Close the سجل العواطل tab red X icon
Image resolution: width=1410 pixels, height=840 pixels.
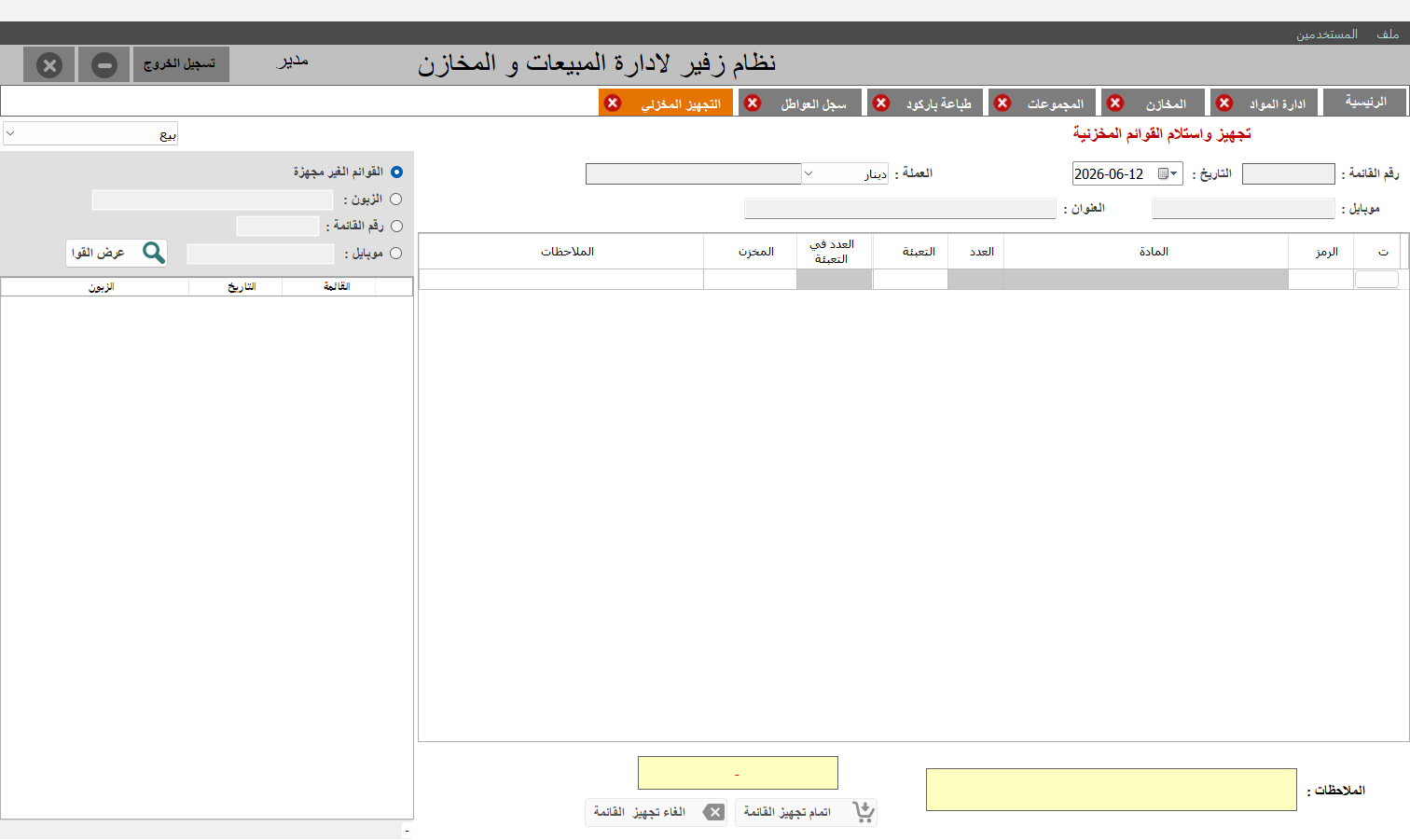(753, 103)
